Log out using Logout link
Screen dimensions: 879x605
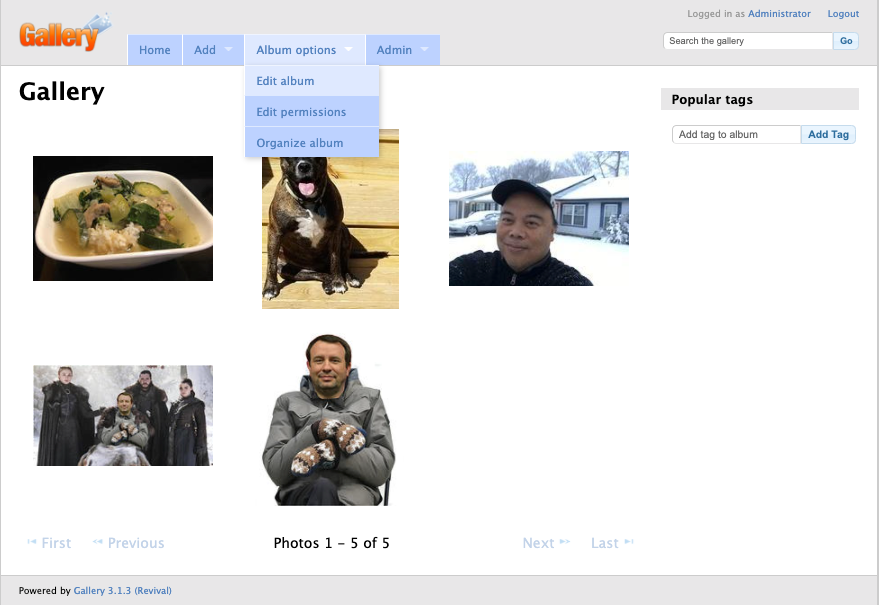point(842,14)
